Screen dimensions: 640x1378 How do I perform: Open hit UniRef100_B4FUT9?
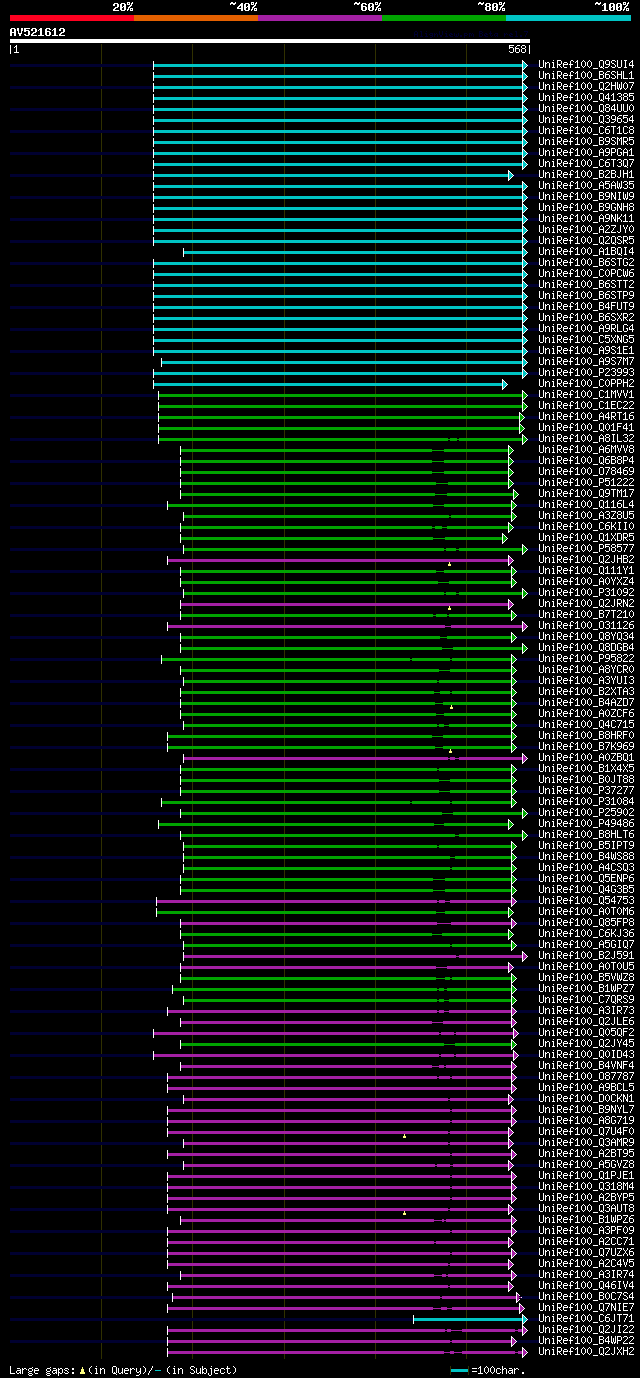coord(586,306)
